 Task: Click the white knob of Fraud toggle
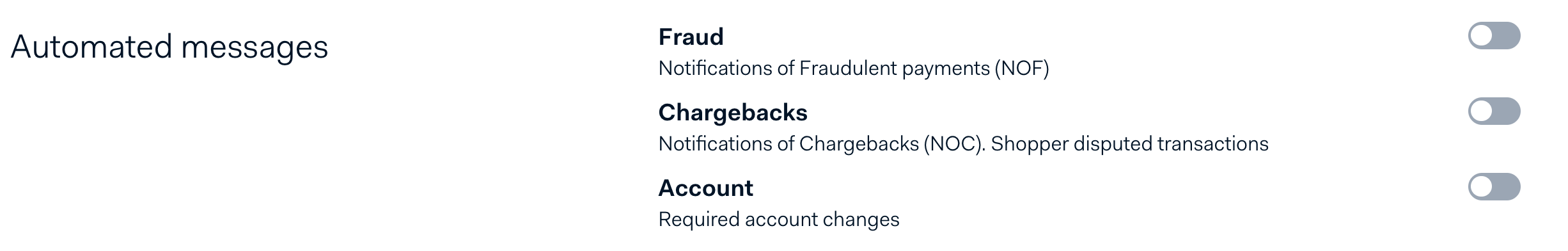1481,36
